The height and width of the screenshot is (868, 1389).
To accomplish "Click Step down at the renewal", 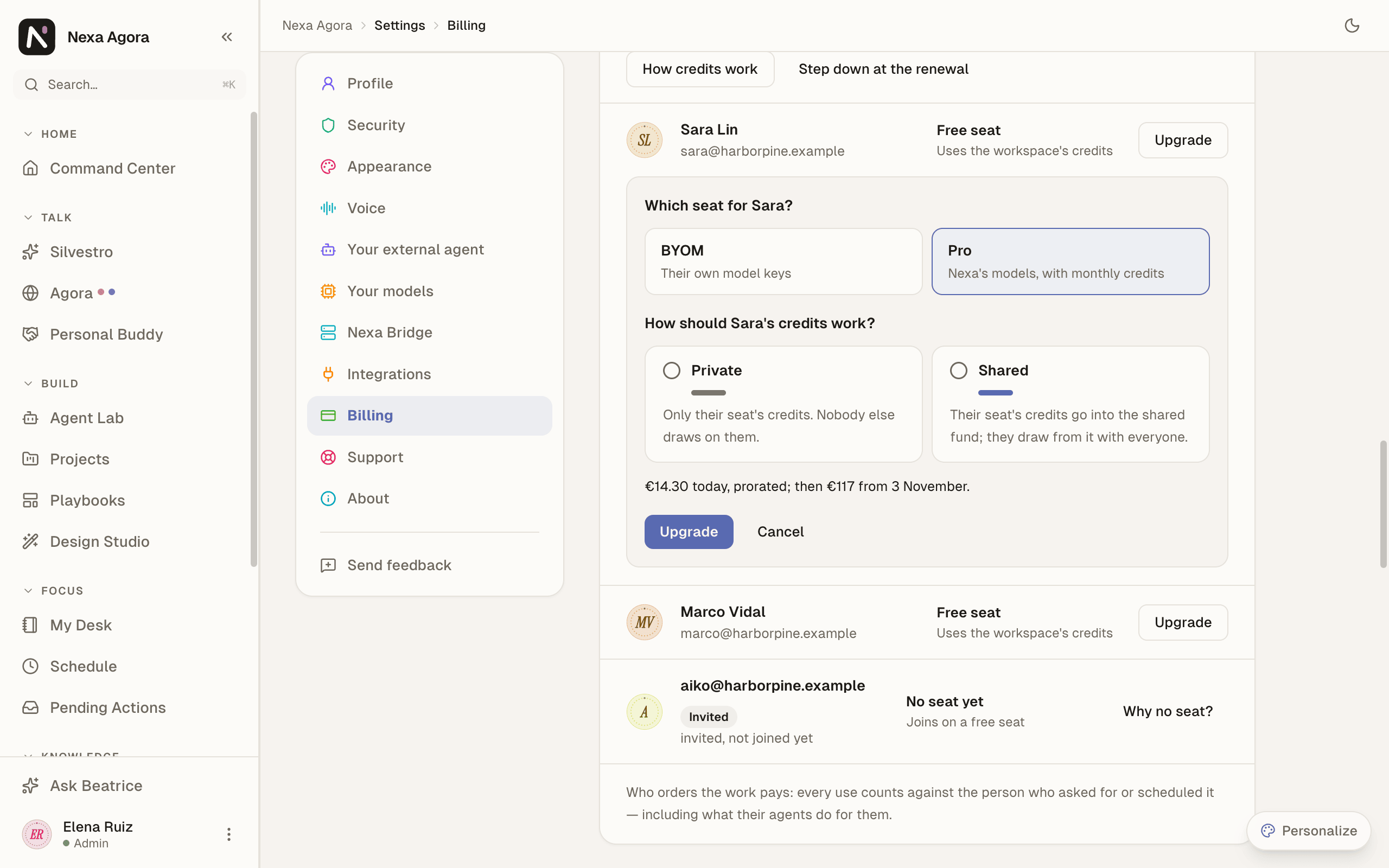I will (x=883, y=69).
